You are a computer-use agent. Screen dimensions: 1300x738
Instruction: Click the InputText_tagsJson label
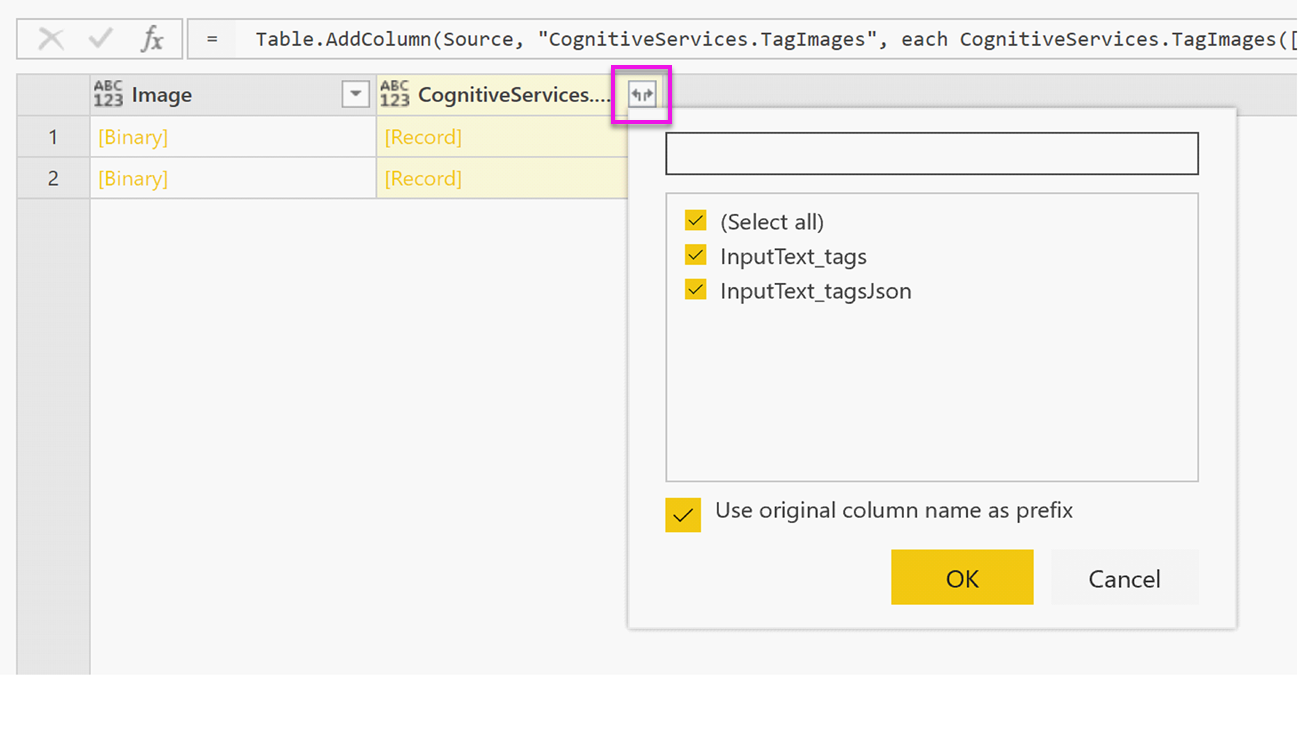(x=816, y=291)
